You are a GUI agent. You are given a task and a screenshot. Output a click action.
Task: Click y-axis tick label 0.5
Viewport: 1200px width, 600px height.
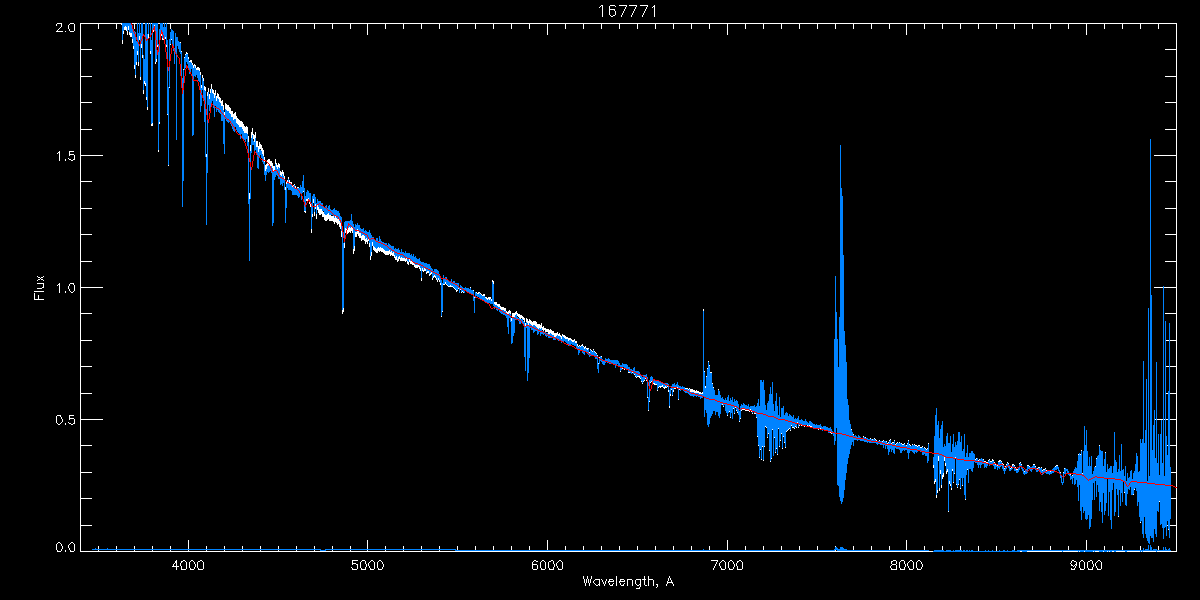[x=65, y=419]
